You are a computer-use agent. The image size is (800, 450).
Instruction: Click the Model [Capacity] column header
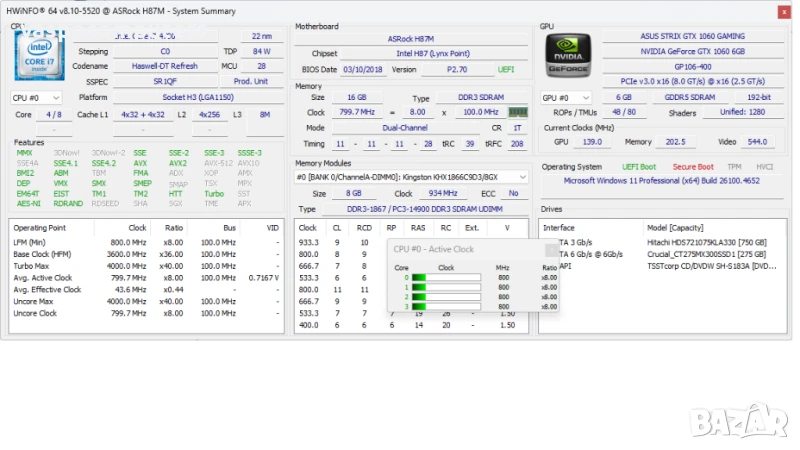point(677,227)
